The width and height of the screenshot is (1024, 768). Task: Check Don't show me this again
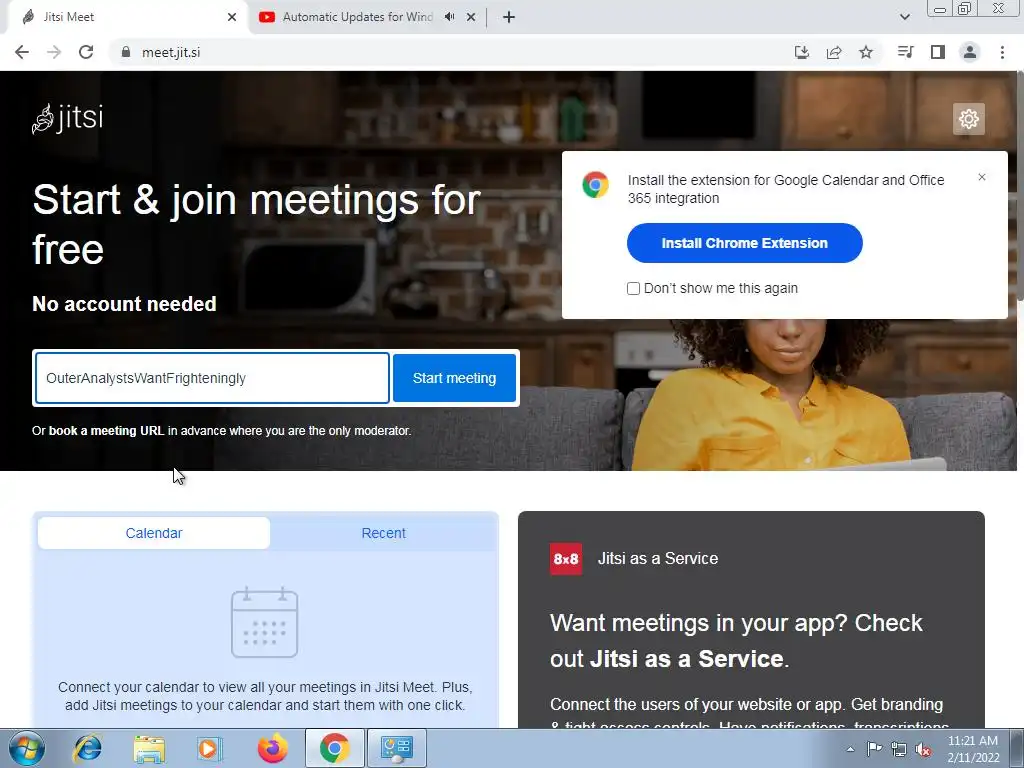point(633,289)
